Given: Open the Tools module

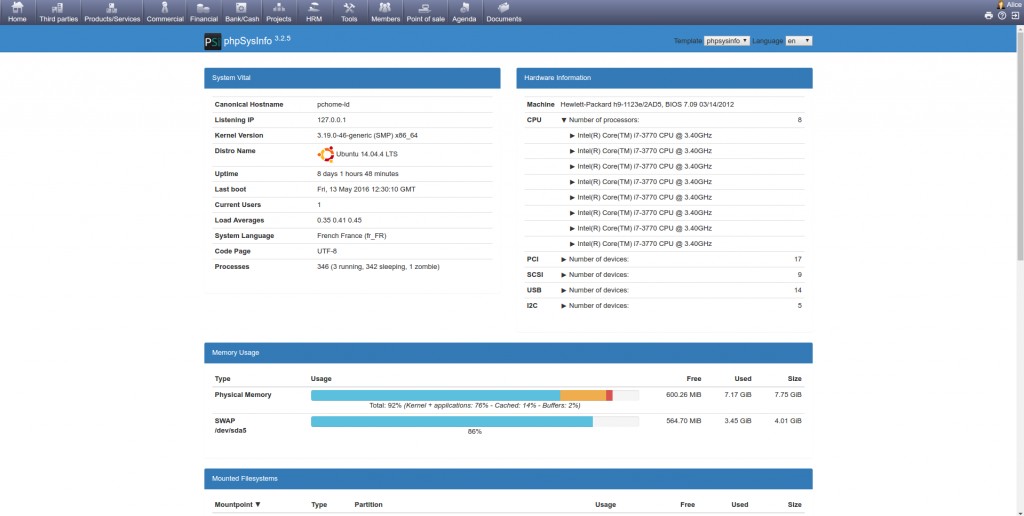Looking at the screenshot, I should click(x=349, y=12).
